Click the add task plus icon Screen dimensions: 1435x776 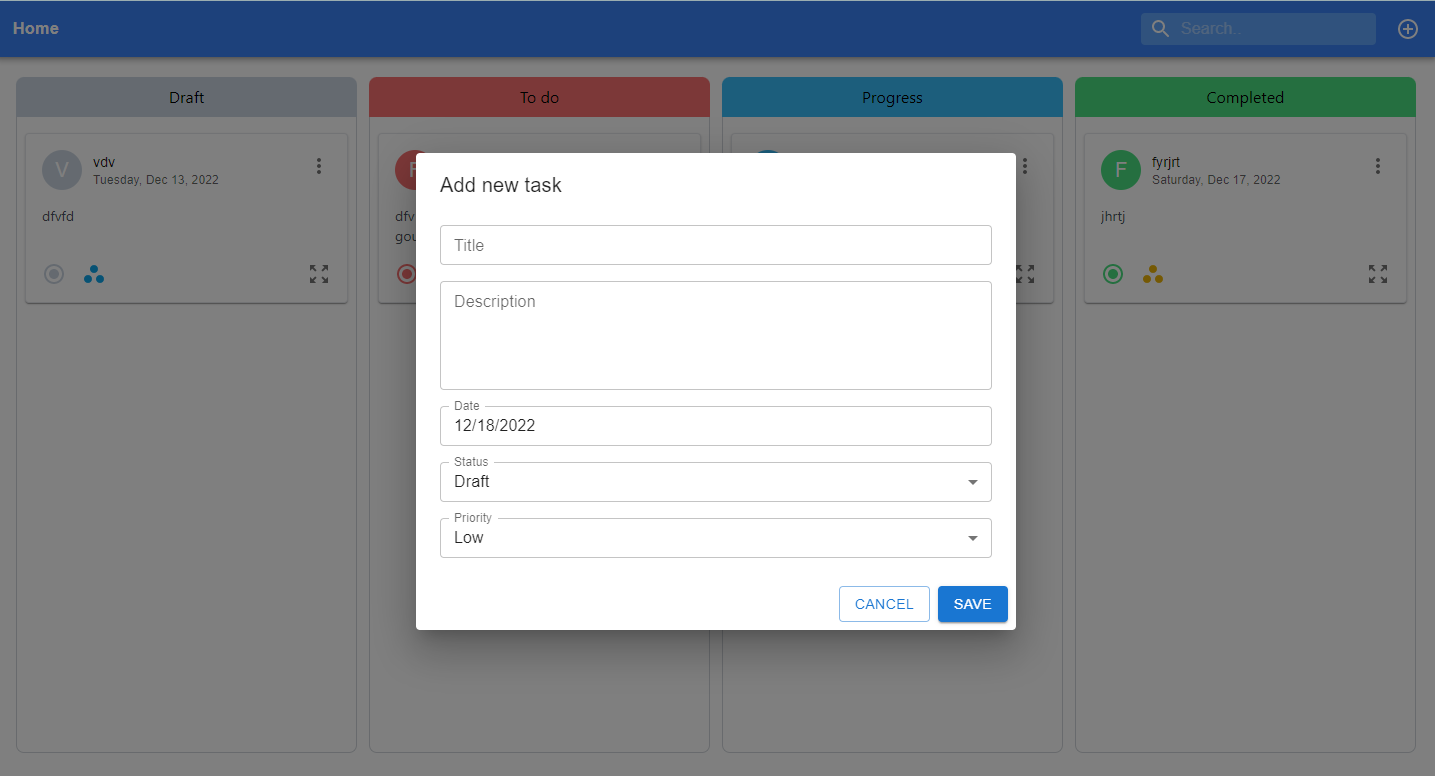tap(1408, 28)
